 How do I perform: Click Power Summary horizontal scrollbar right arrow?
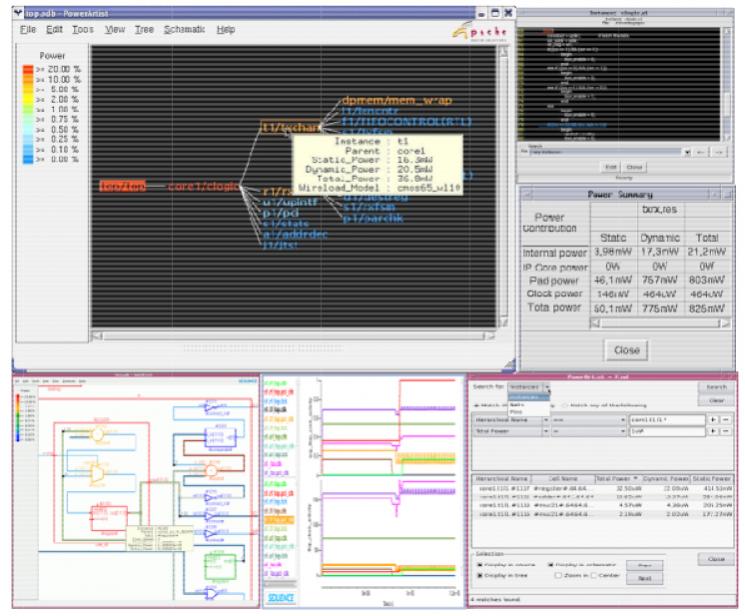coord(725,323)
